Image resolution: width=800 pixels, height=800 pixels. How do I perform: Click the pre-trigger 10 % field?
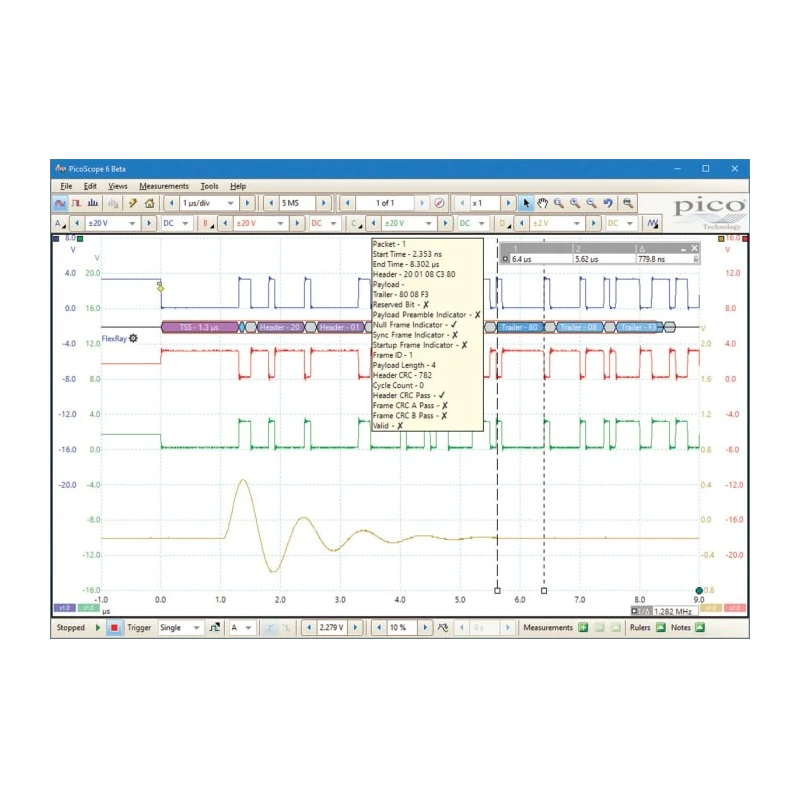(402, 628)
